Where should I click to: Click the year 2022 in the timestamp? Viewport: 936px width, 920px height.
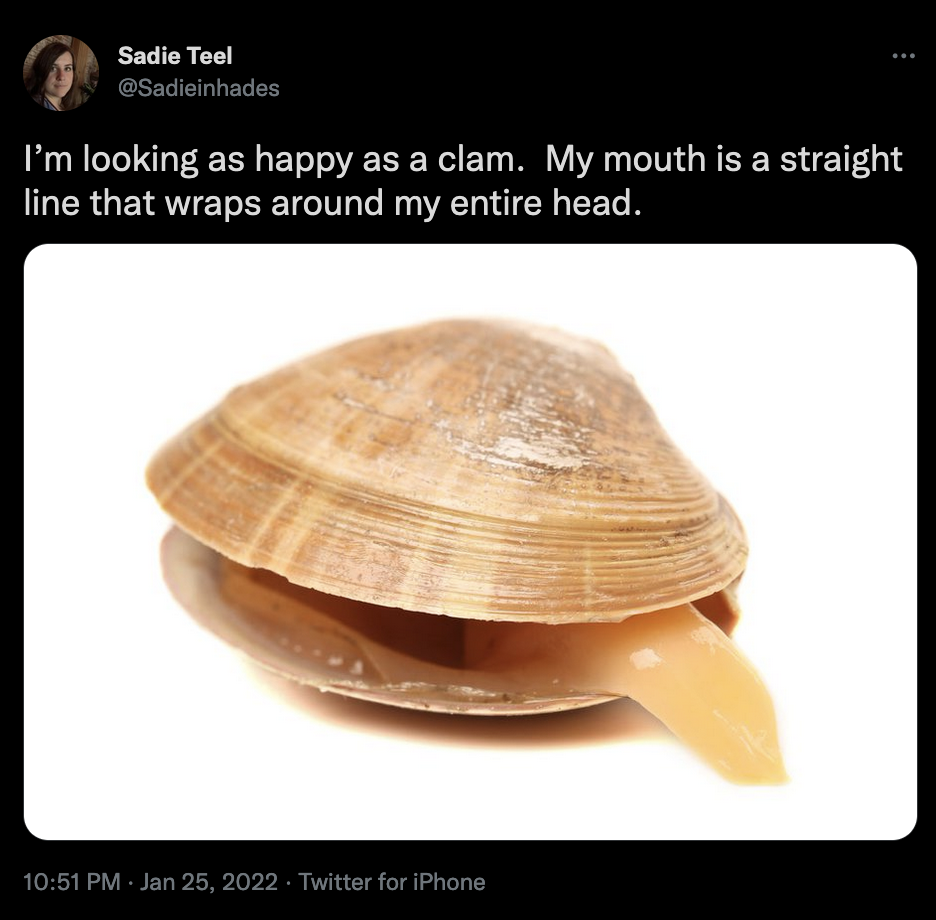tap(250, 882)
